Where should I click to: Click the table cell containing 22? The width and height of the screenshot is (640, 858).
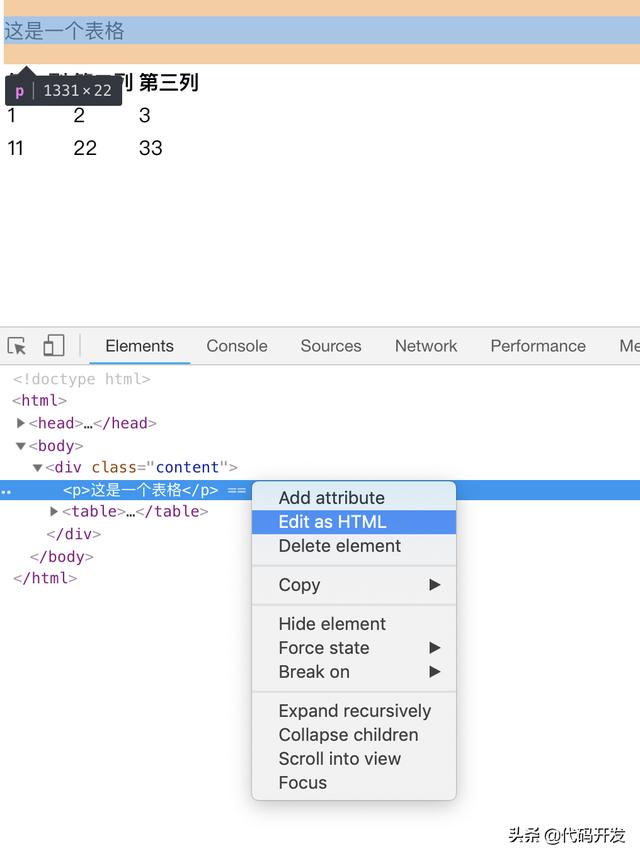click(x=85, y=148)
